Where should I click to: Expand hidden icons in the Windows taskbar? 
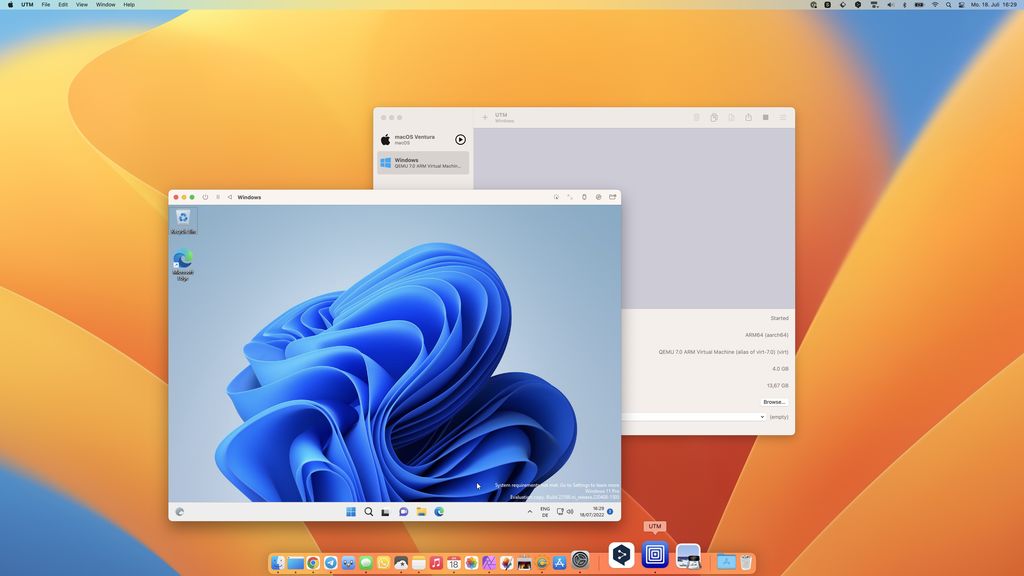point(529,511)
